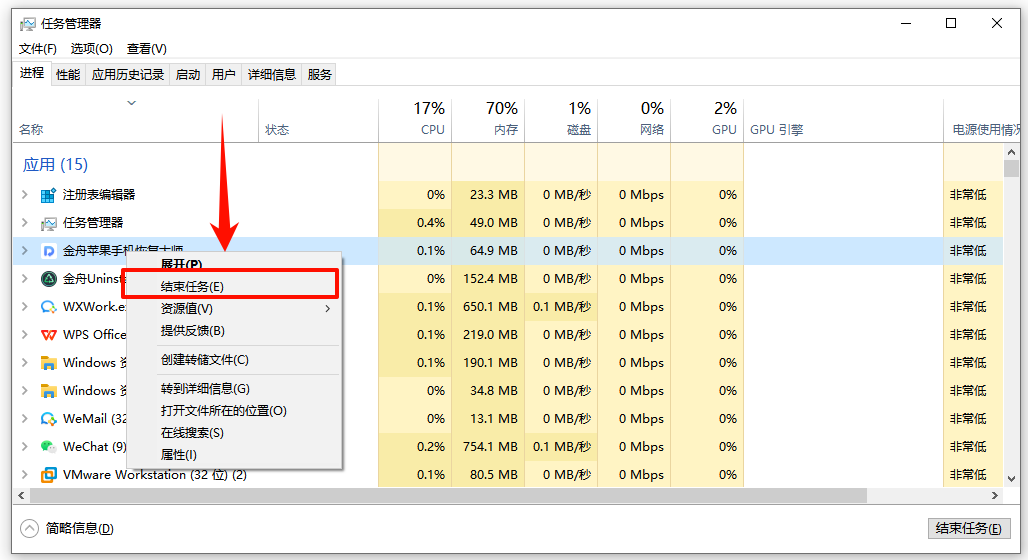Switch to the 用户 tab
Image resolution: width=1028 pixels, height=560 pixels.
click(224, 75)
